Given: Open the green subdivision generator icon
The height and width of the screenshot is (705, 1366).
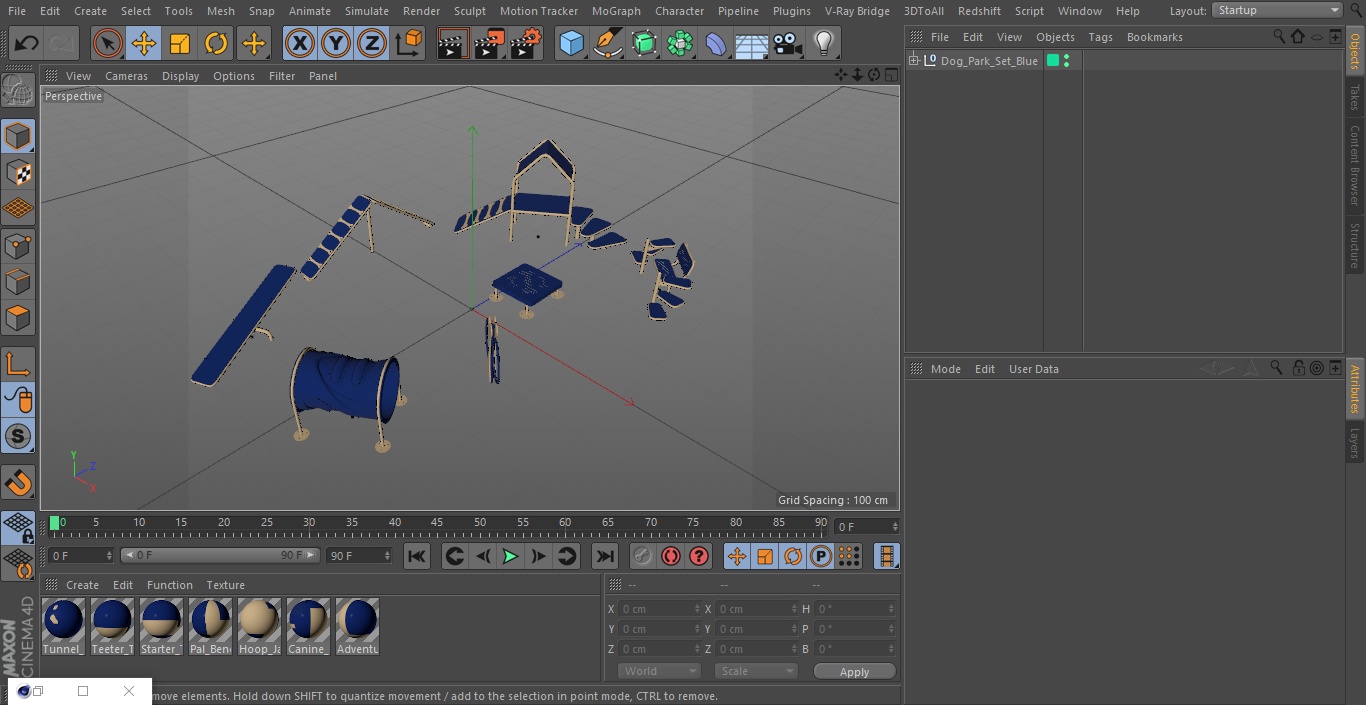Looking at the screenshot, I should (x=644, y=43).
